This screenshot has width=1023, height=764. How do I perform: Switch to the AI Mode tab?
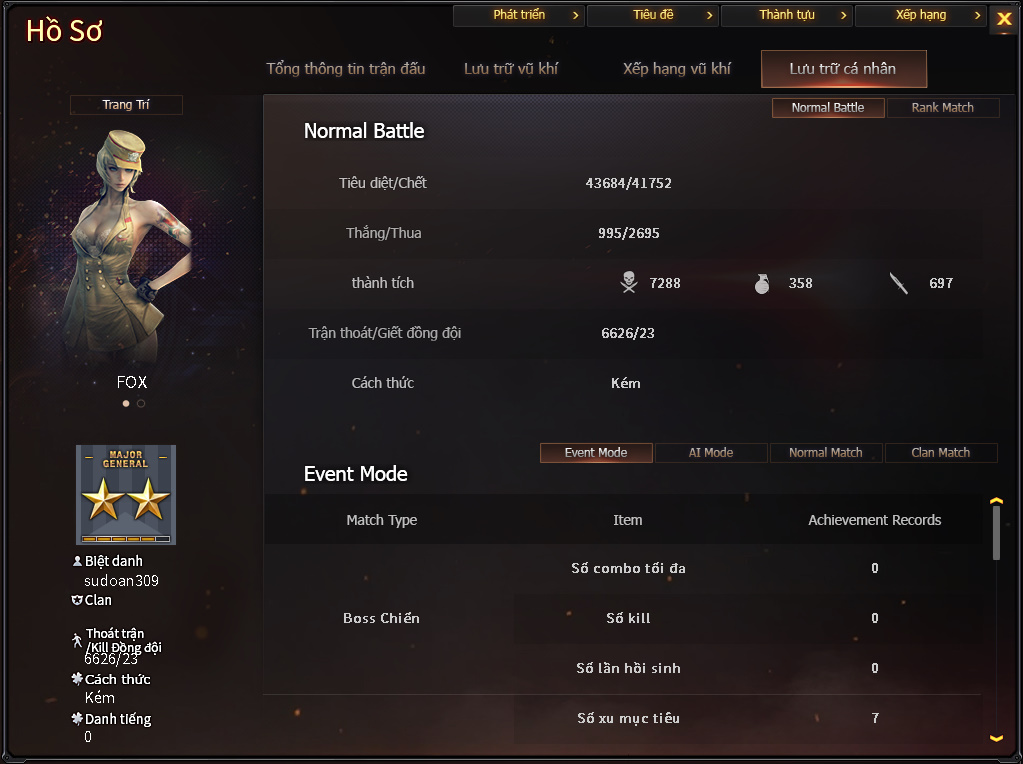(x=711, y=453)
